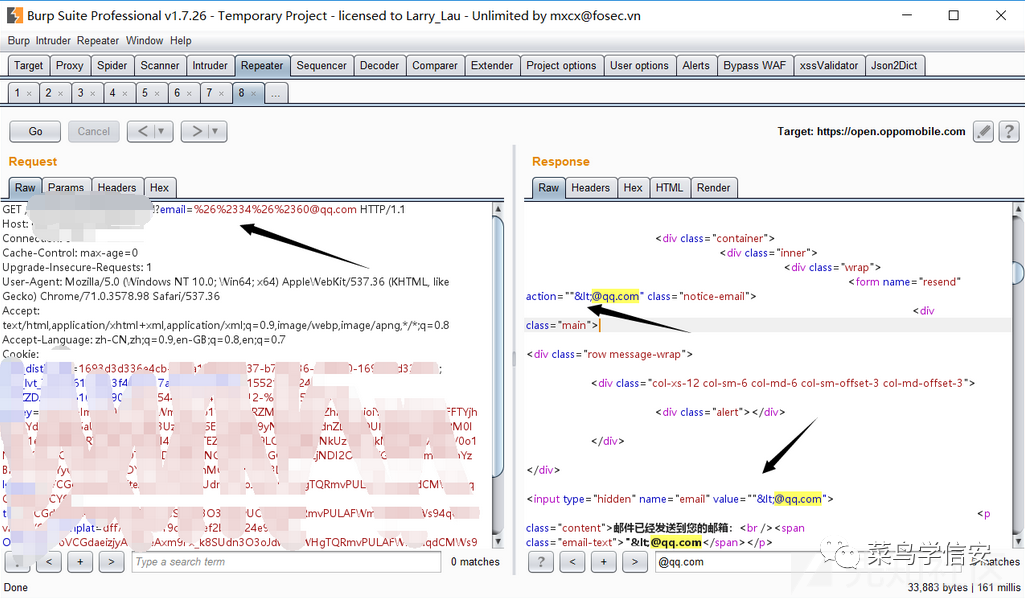1025x599 pixels.
Task: Click the response pane scrollbar thumb
Action: (x=1018, y=272)
